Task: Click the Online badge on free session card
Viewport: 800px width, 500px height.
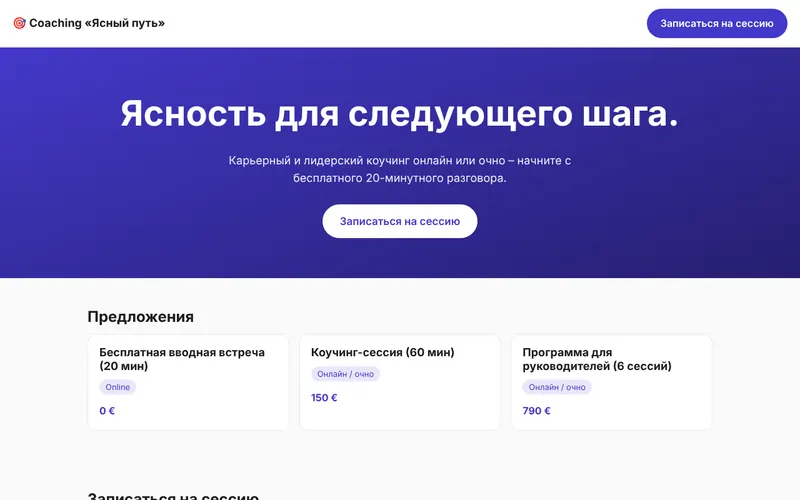Action: pos(117,387)
